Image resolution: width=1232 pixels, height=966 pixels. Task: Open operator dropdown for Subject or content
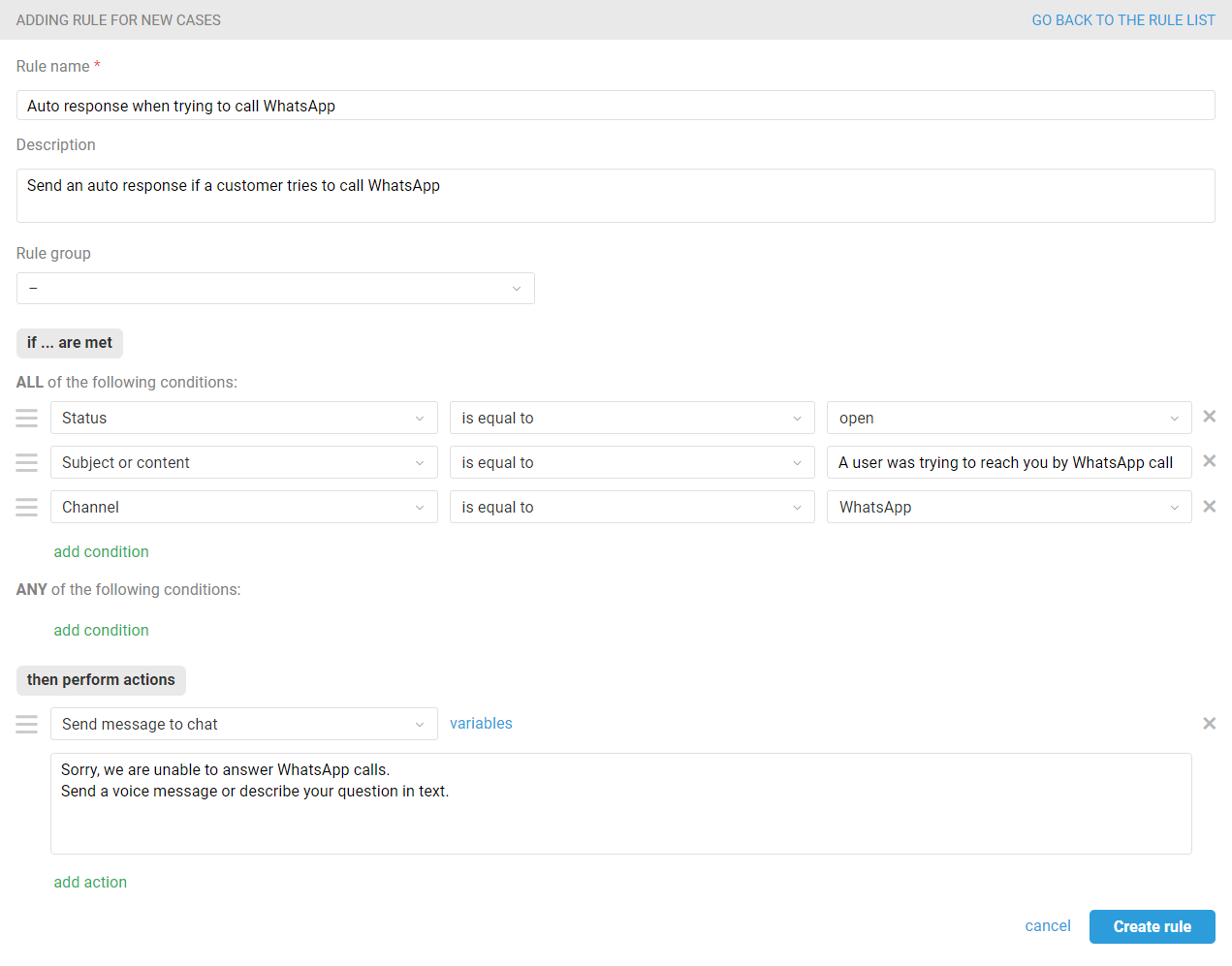tap(631, 462)
